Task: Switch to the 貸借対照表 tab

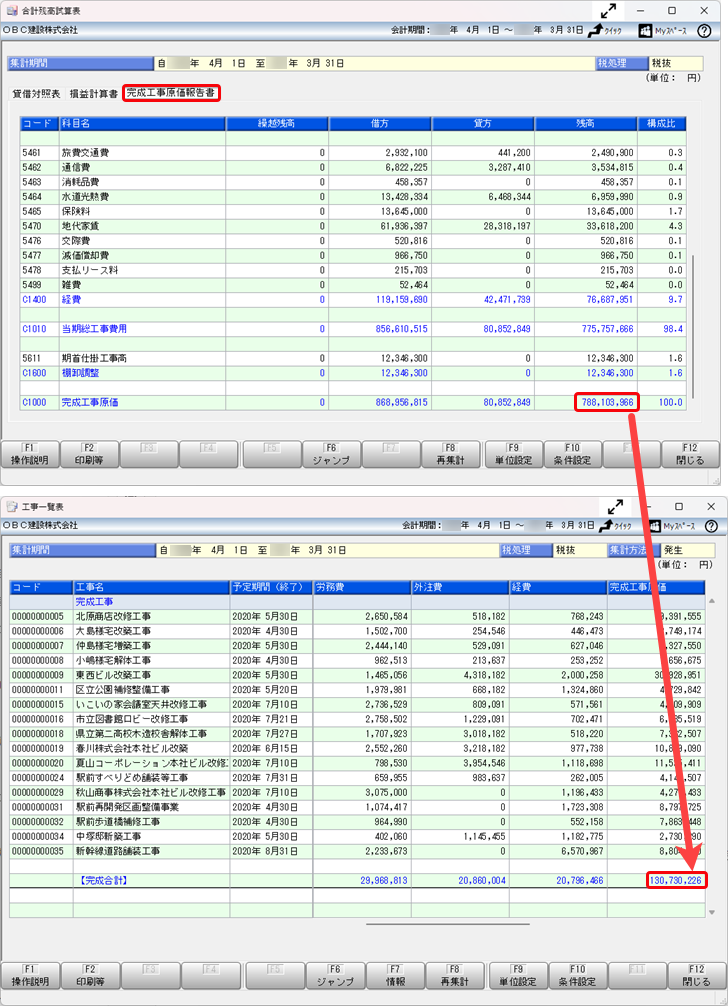Action: [37, 94]
